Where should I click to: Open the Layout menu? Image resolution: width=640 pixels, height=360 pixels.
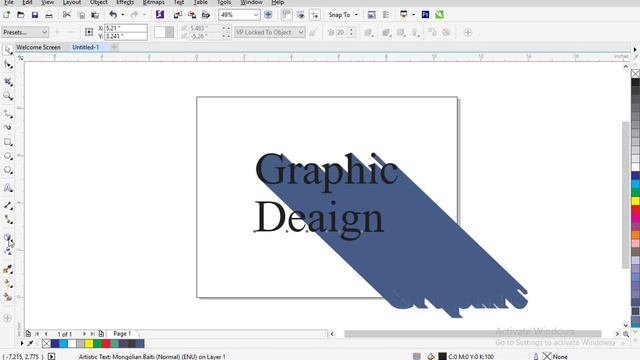pos(72,2)
